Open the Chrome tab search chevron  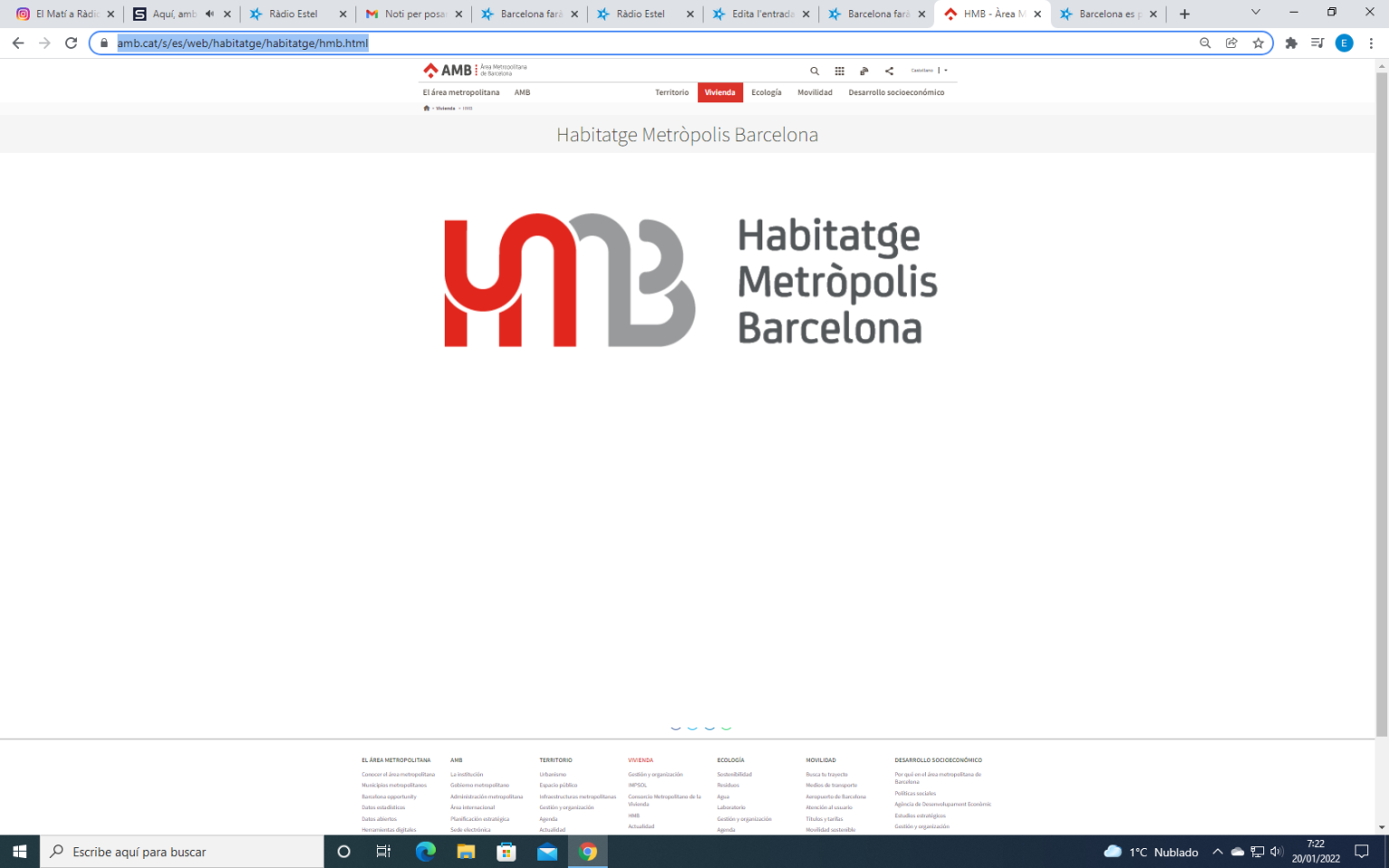point(1255,13)
